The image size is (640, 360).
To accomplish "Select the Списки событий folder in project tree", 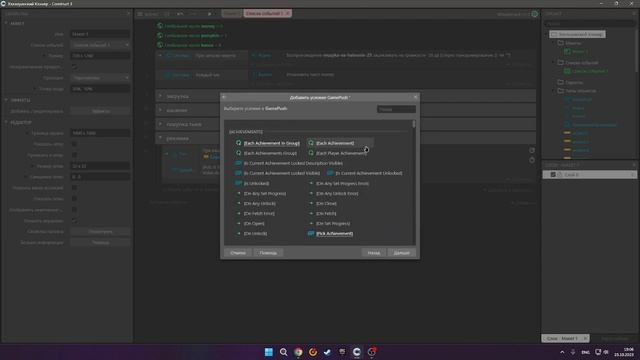I will tap(578, 62).
